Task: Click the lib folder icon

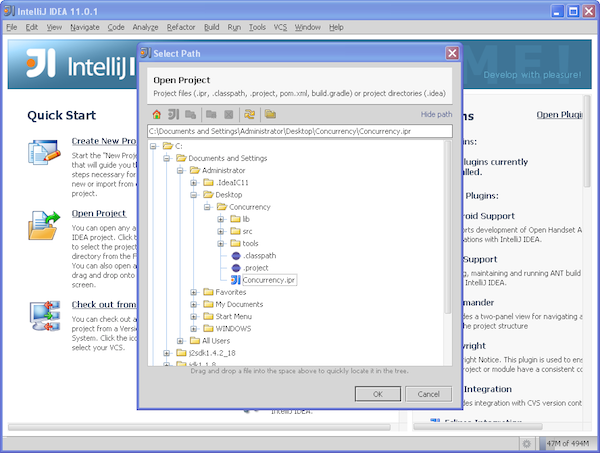Action: coord(235,219)
